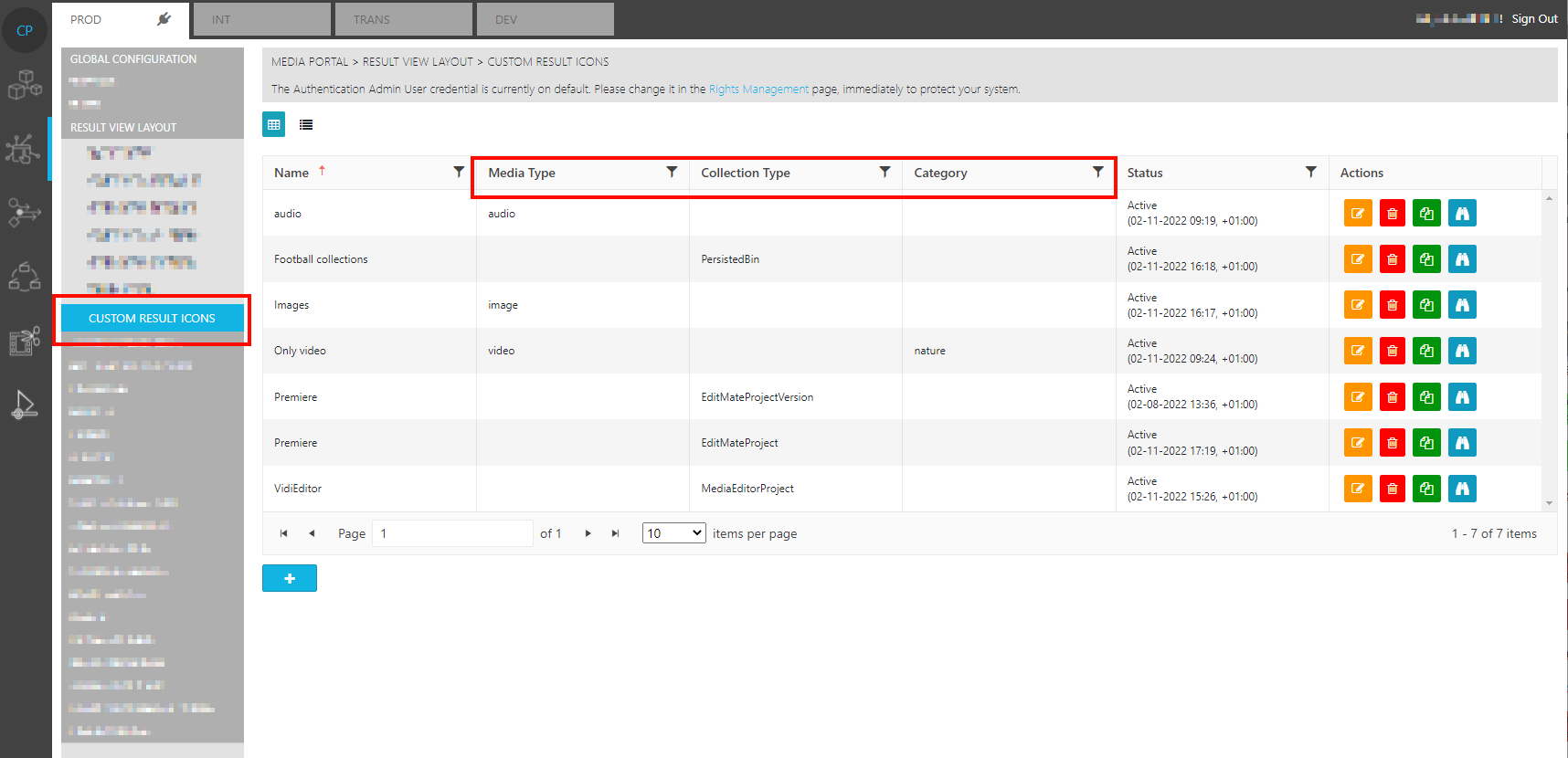The height and width of the screenshot is (758, 1568).
Task: Open items per page dropdown
Action: click(x=673, y=533)
